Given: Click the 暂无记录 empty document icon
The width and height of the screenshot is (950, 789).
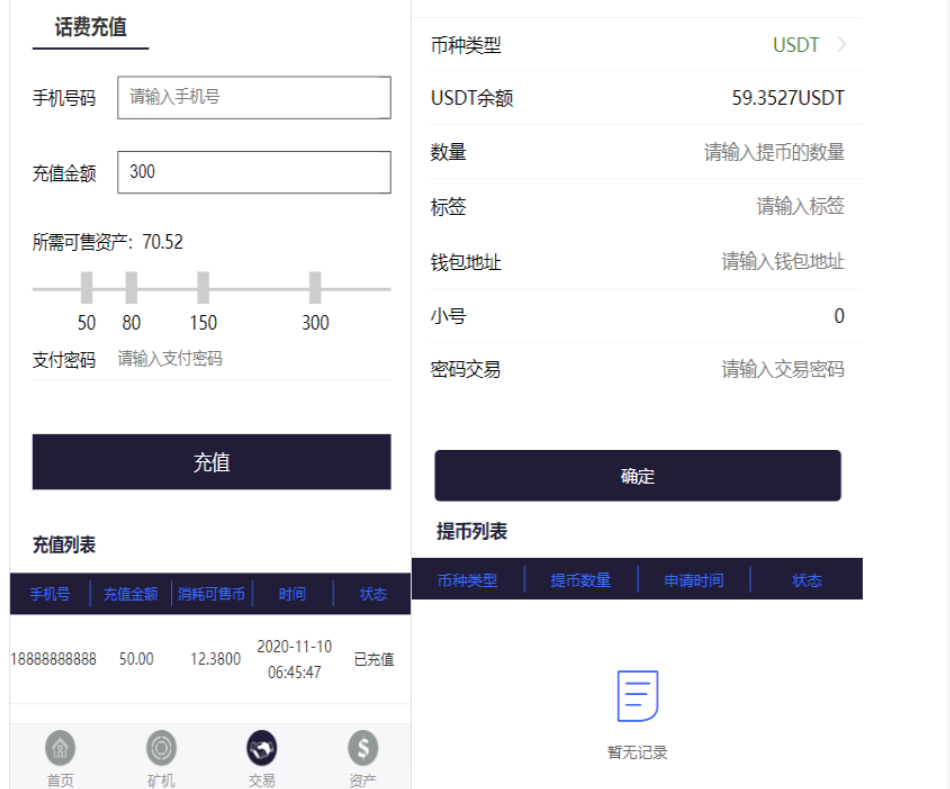Looking at the screenshot, I should [637, 696].
